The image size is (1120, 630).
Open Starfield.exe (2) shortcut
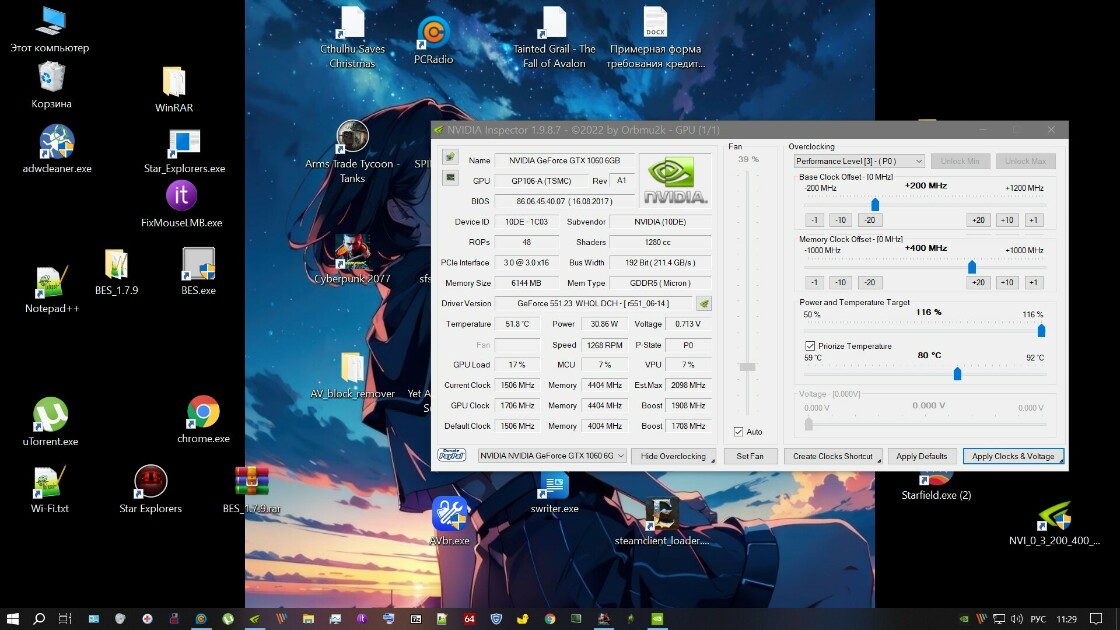(x=936, y=486)
